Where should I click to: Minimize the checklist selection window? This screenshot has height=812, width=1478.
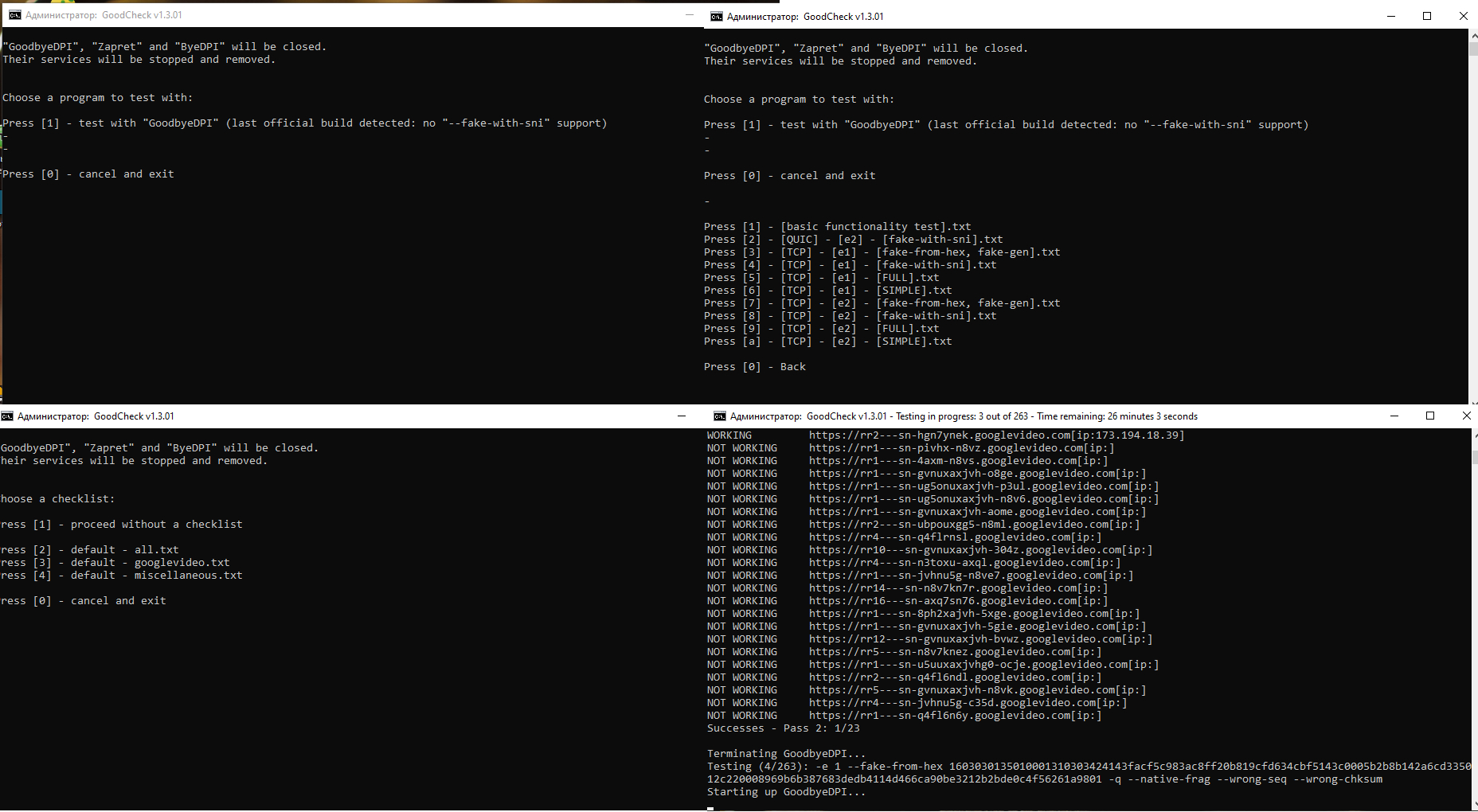pos(682,416)
